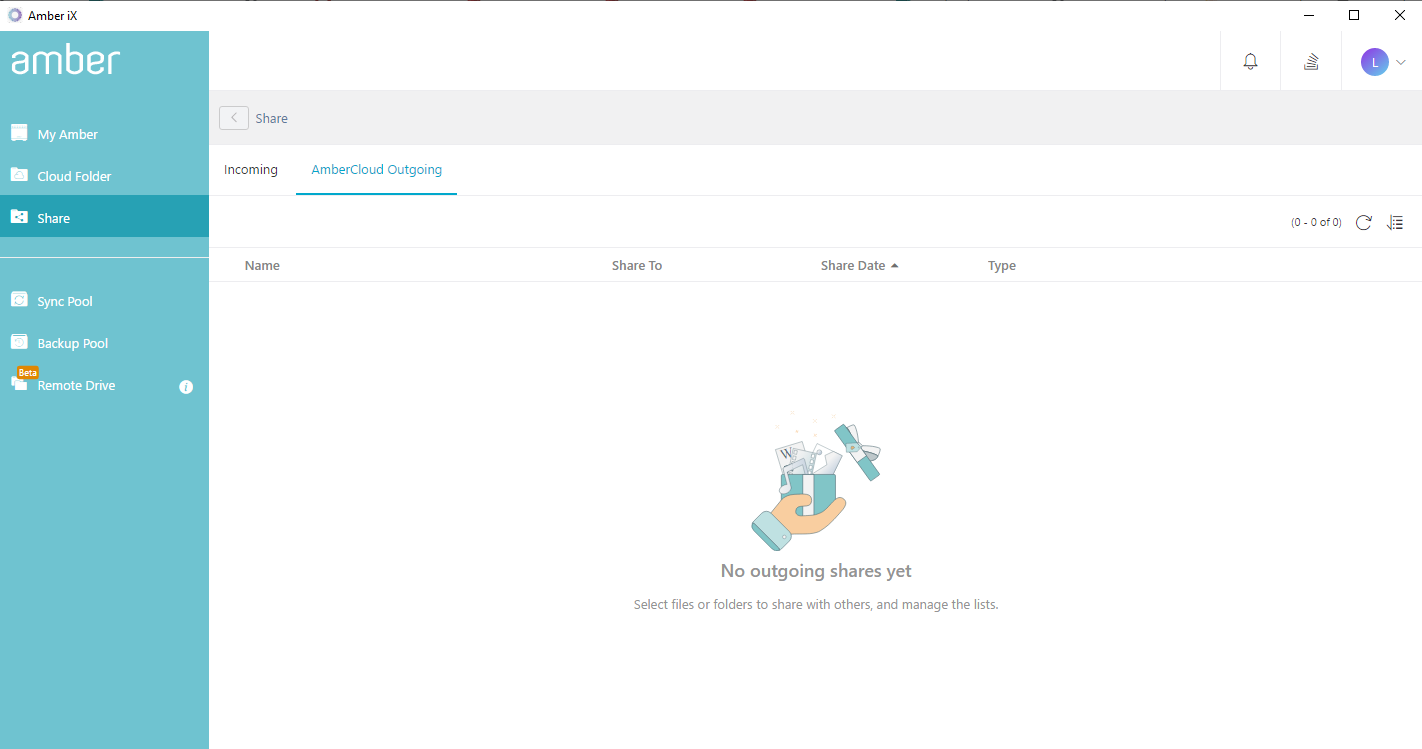Click the Sync Pool icon
1422x749 pixels.
point(19,300)
